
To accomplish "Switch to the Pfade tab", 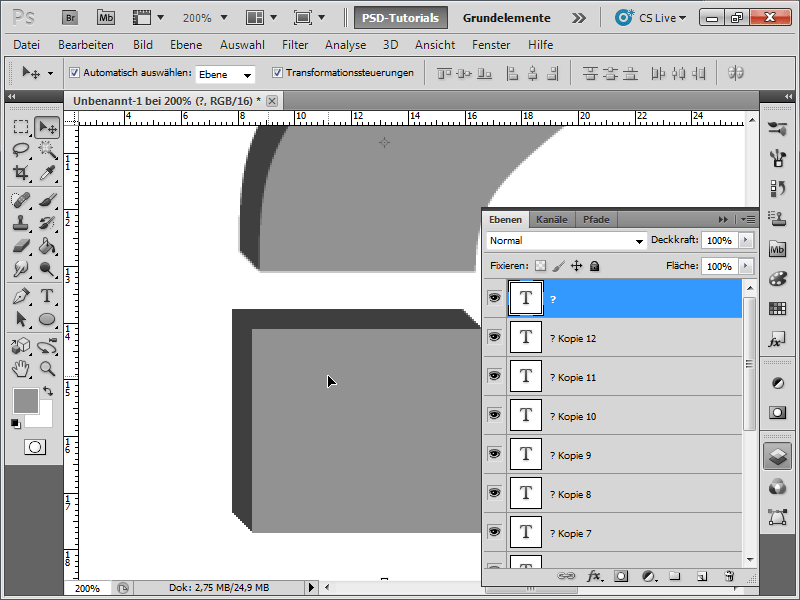I will (x=596, y=219).
